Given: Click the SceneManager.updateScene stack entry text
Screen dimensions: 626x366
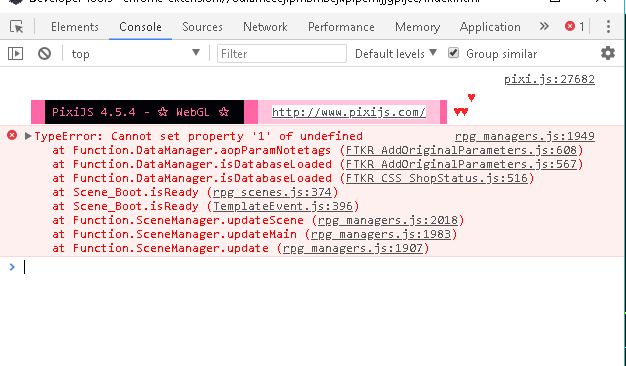Looking at the screenshot, I should click(x=188, y=220).
